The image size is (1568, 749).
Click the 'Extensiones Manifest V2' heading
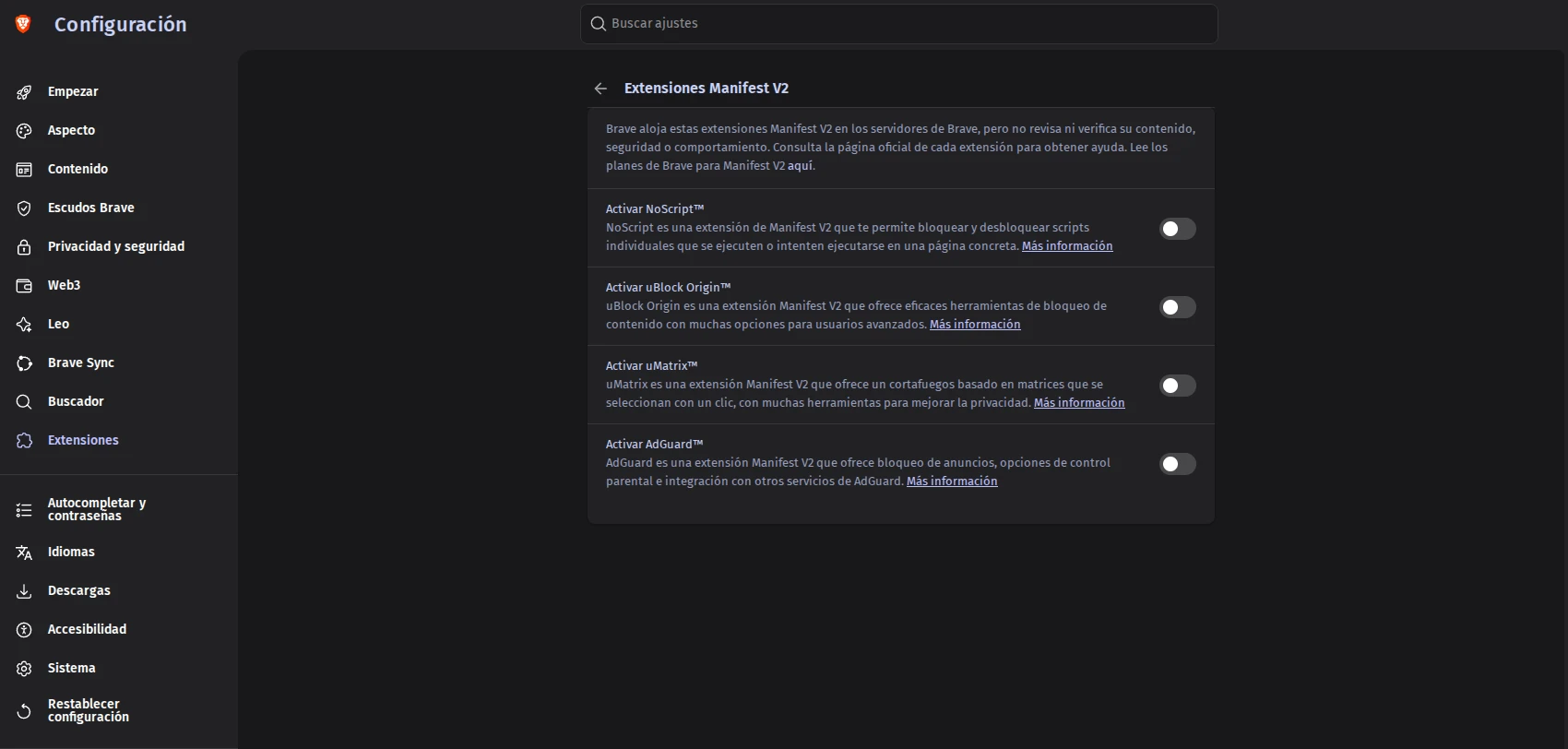coord(707,89)
